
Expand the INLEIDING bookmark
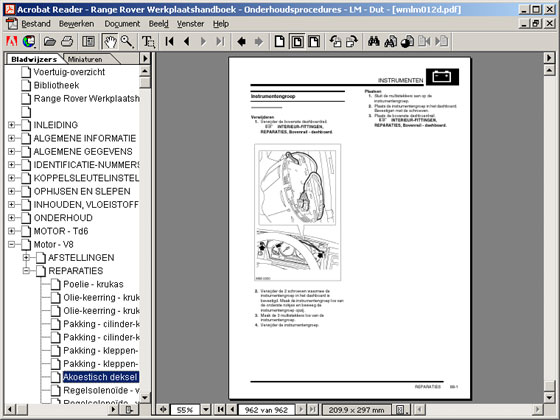point(11,125)
